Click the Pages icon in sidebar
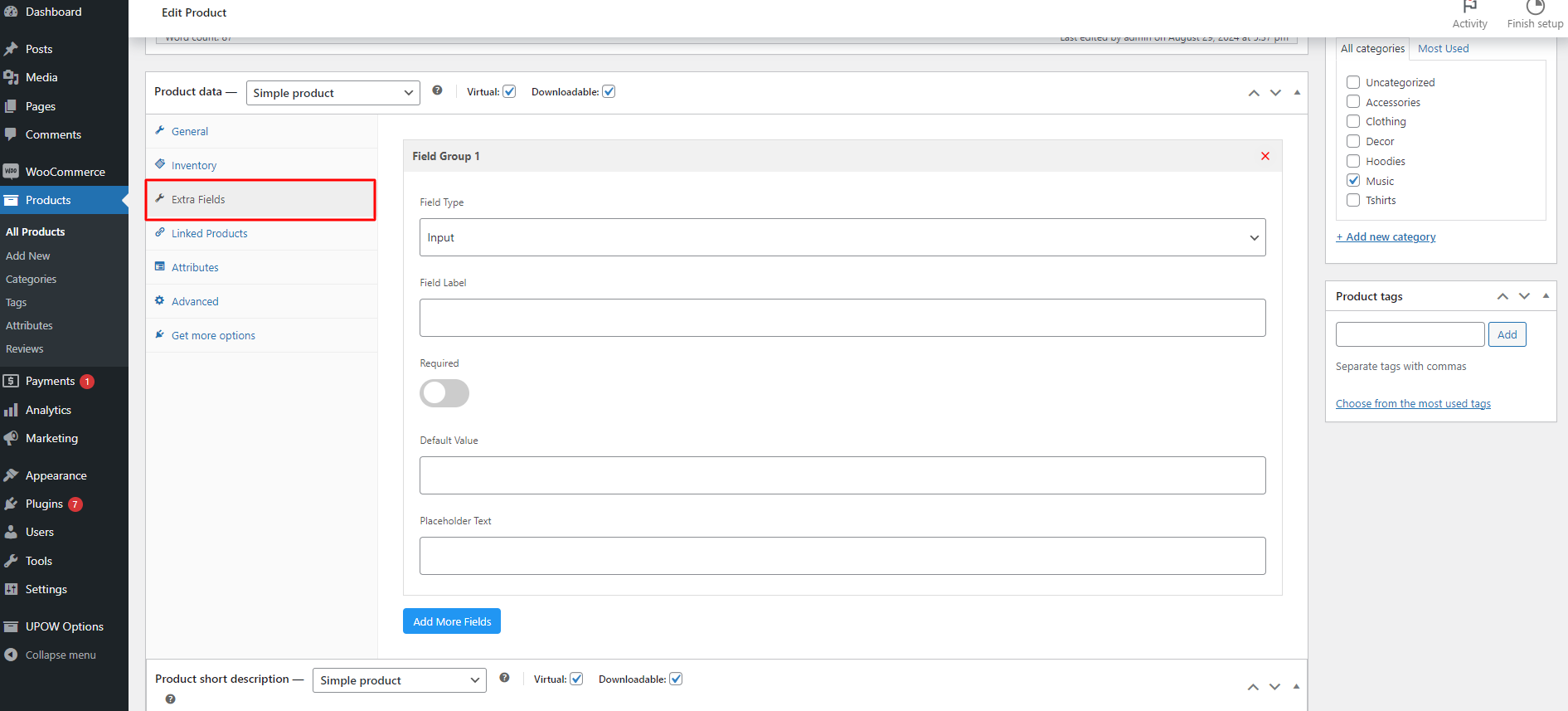 tap(11, 106)
